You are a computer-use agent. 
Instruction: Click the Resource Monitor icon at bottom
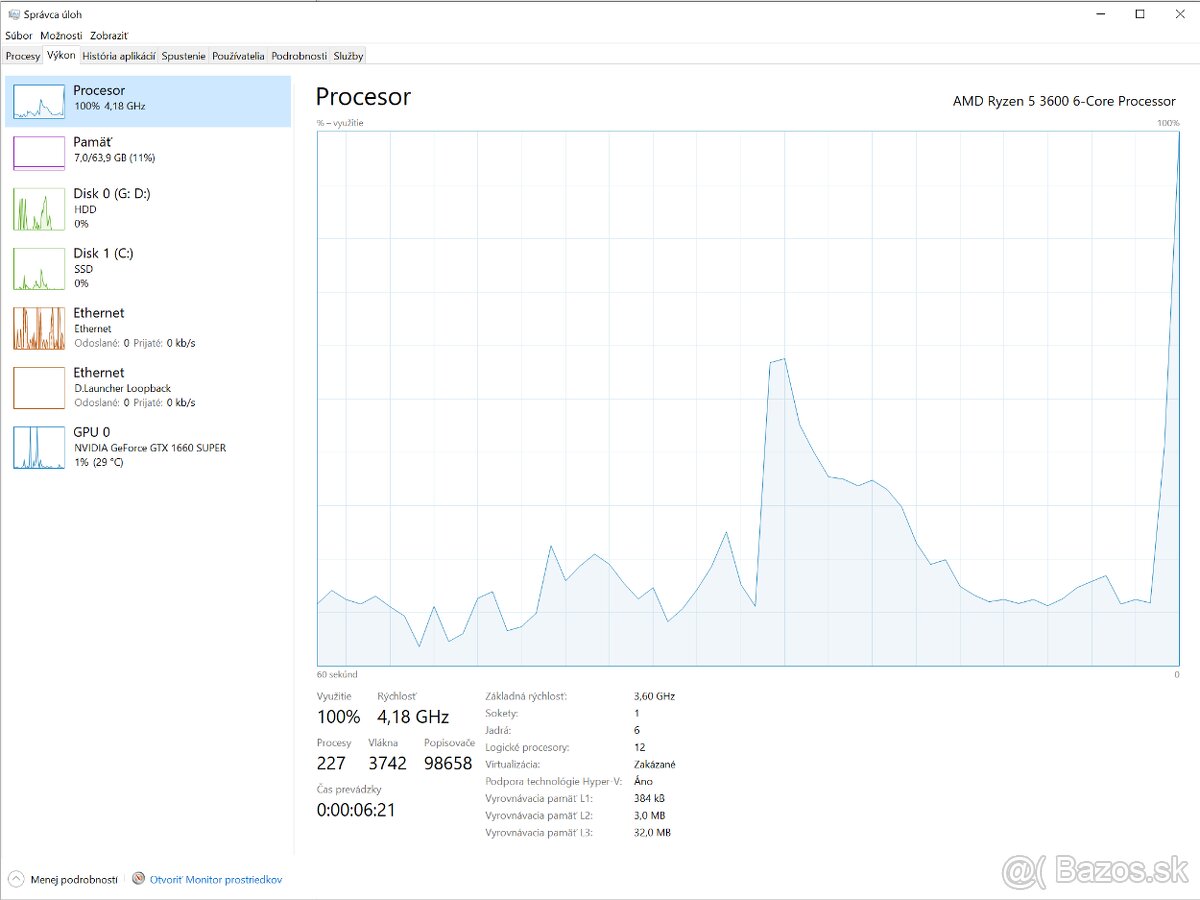coord(138,879)
